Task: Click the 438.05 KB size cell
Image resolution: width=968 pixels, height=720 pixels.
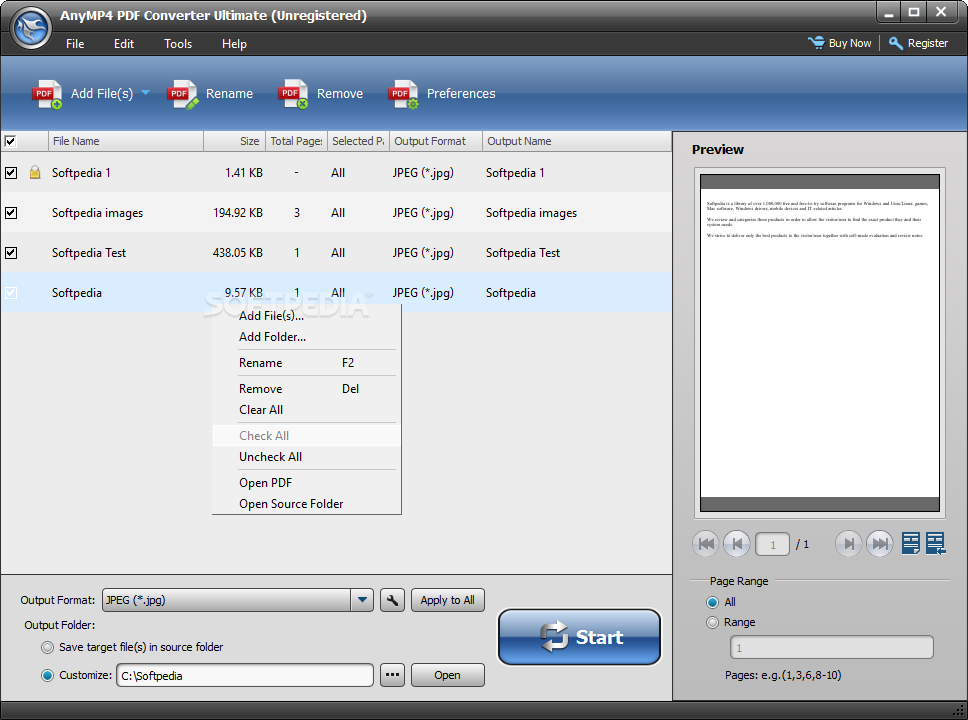Action: (238, 253)
